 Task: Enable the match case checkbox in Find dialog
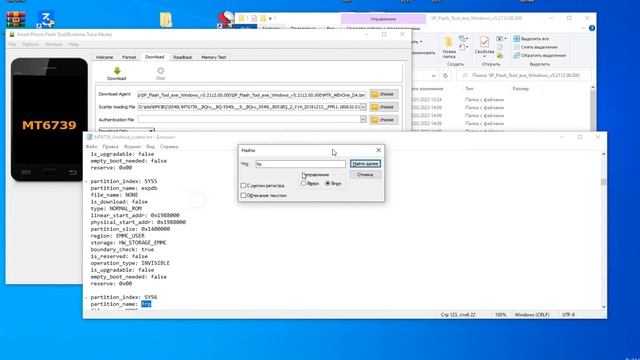(243, 185)
